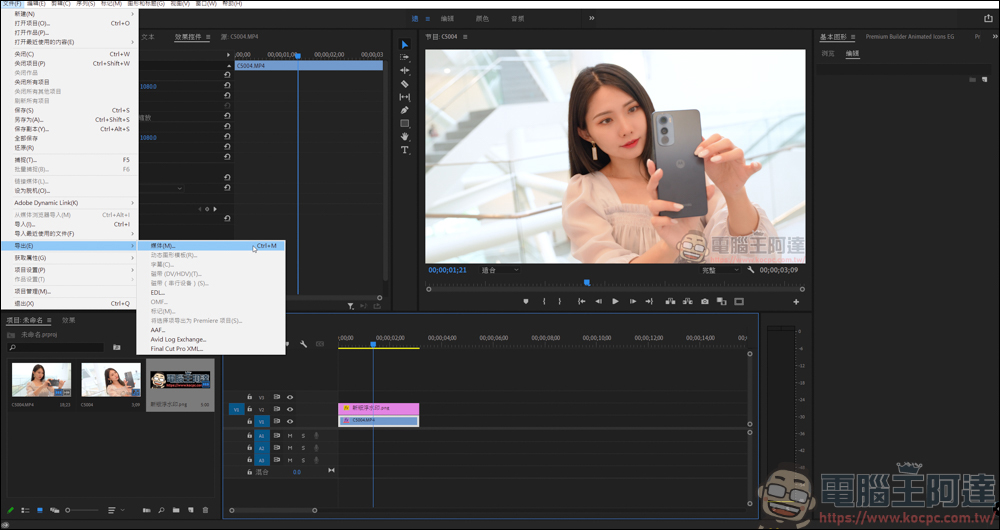Image resolution: width=1000 pixels, height=530 pixels.
Task: Open the zoom level dropdown showing 適合
Action: (x=500, y=270)
